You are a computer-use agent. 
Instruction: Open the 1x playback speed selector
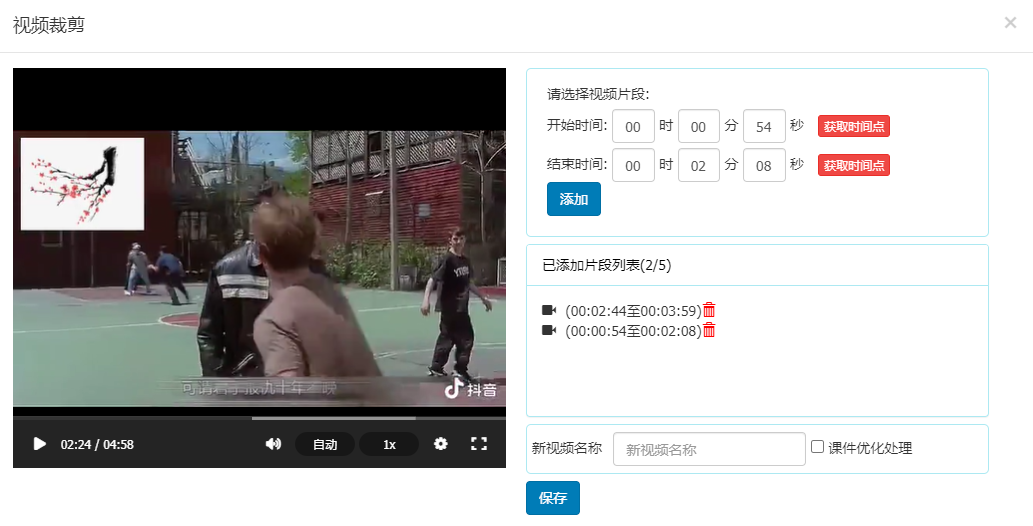pos(389,444)
